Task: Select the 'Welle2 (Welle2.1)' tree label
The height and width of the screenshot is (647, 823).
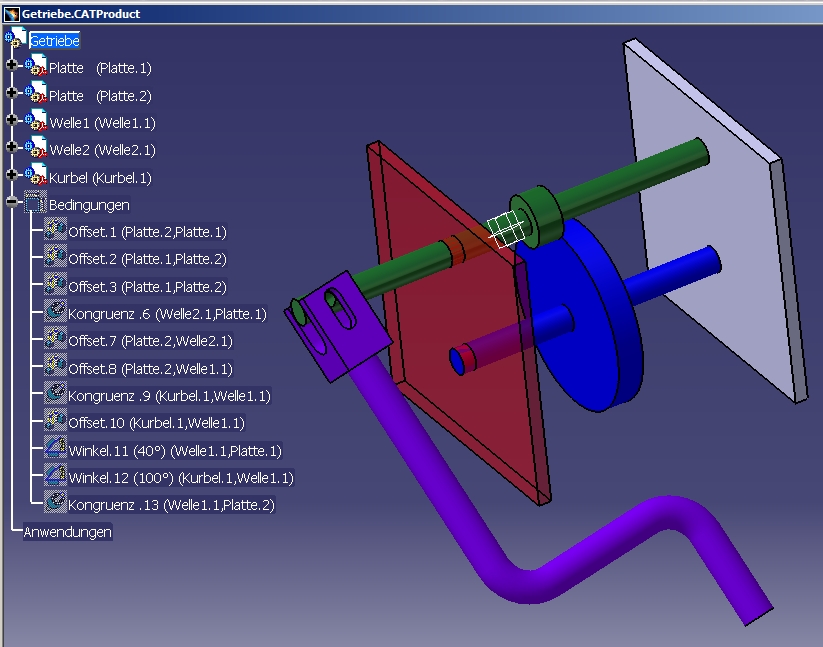Action: pyautogui.click(x=102, y=151)
